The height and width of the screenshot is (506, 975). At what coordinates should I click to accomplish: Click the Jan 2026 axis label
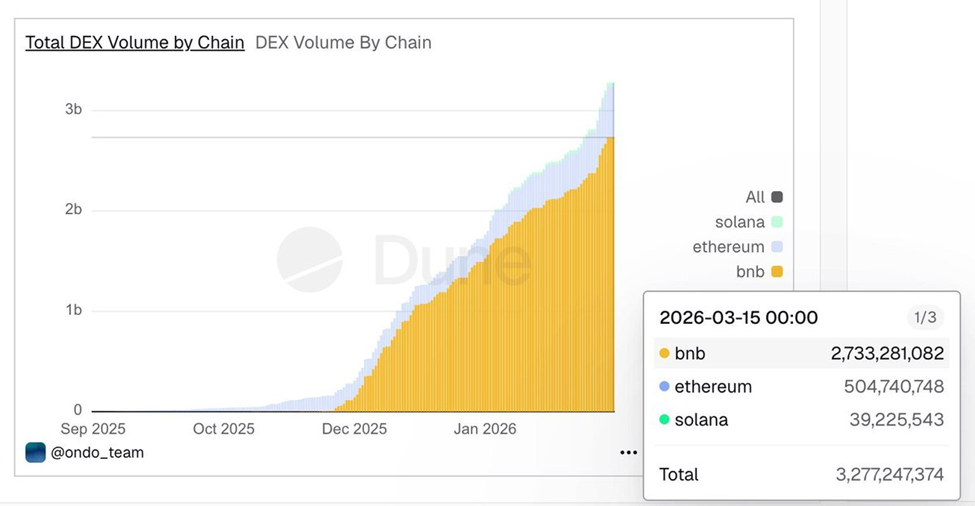click(485, 429)
